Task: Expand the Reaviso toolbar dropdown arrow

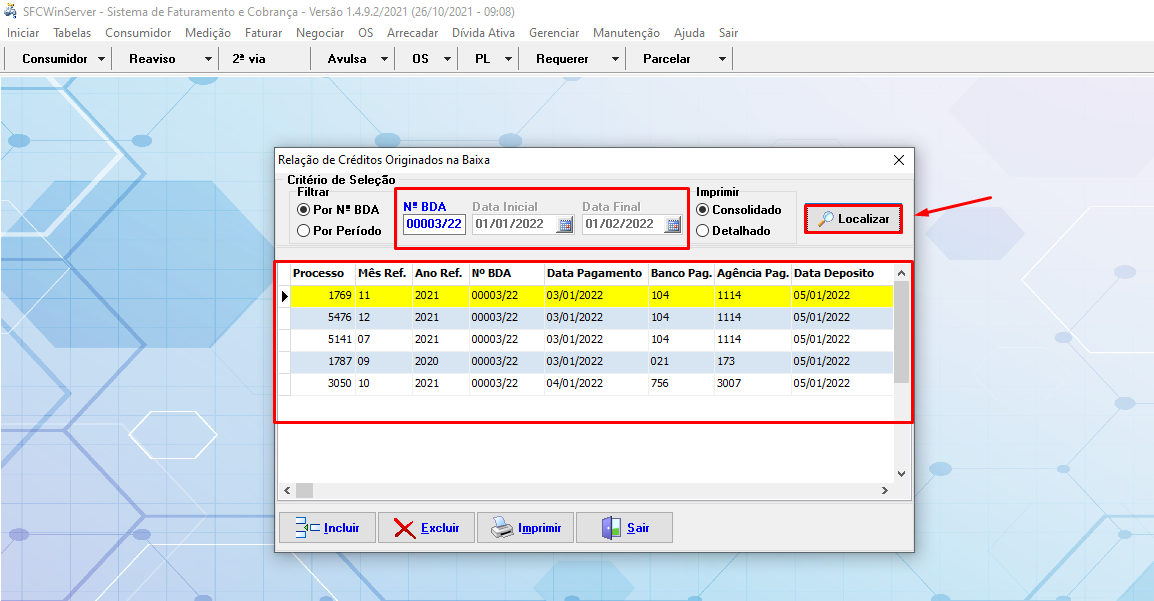Action: (208, 59)
